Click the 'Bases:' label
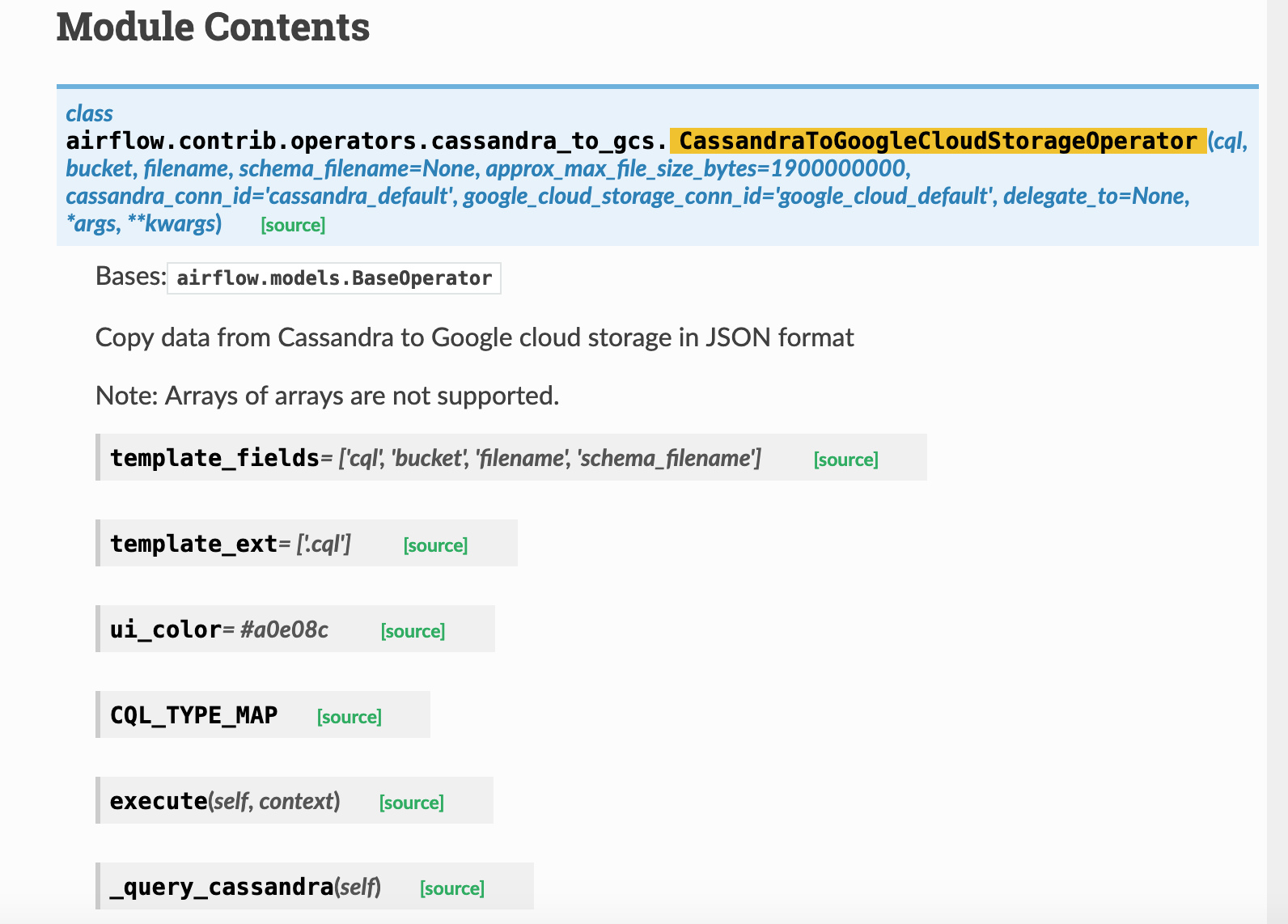Viewport: 1288px width, 924px height. click(130, 276)
